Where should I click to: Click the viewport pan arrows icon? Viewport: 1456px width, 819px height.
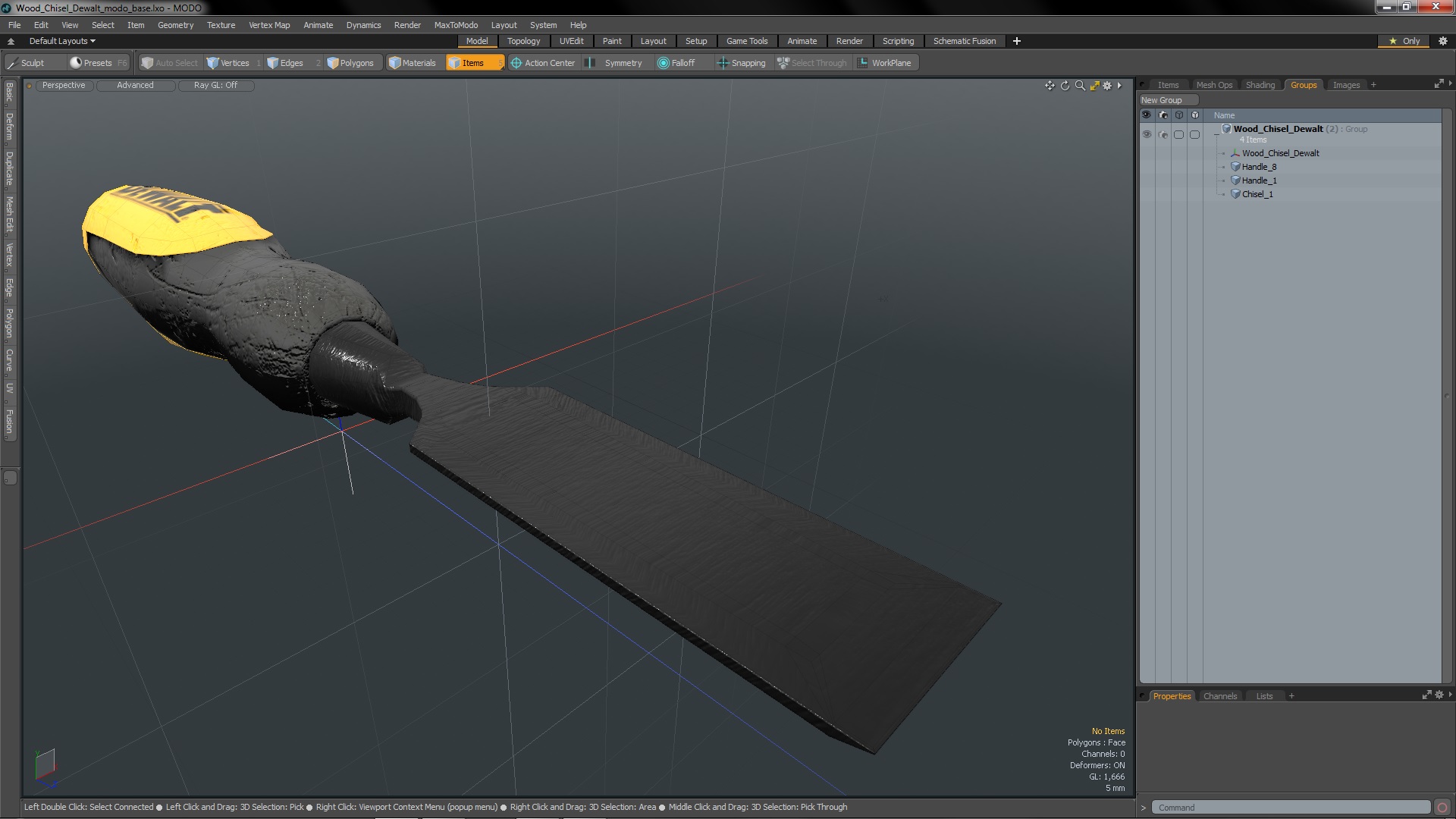(1050, 86)
